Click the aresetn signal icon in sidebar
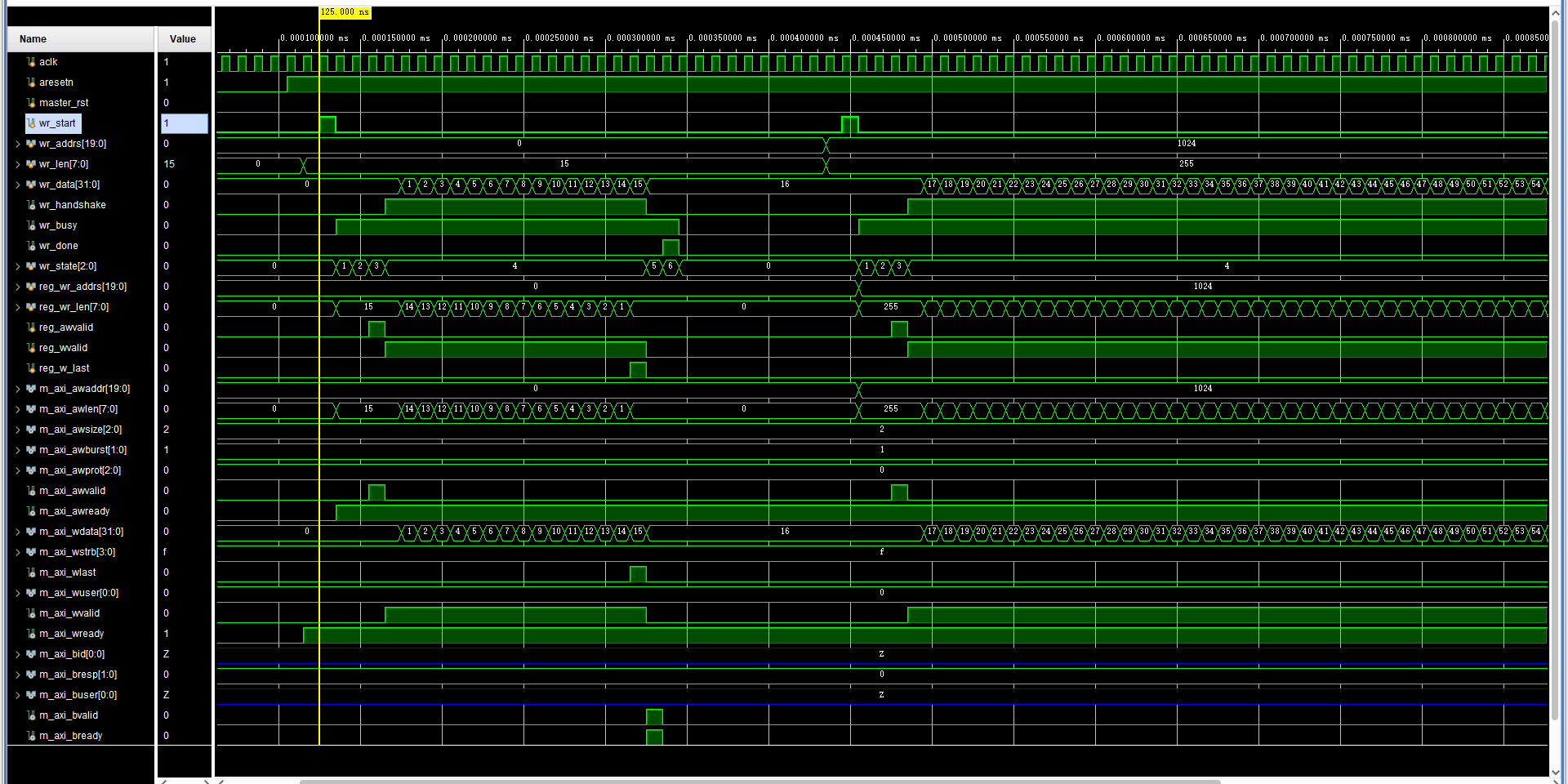 pyautogui.click(x=30, y=82)
